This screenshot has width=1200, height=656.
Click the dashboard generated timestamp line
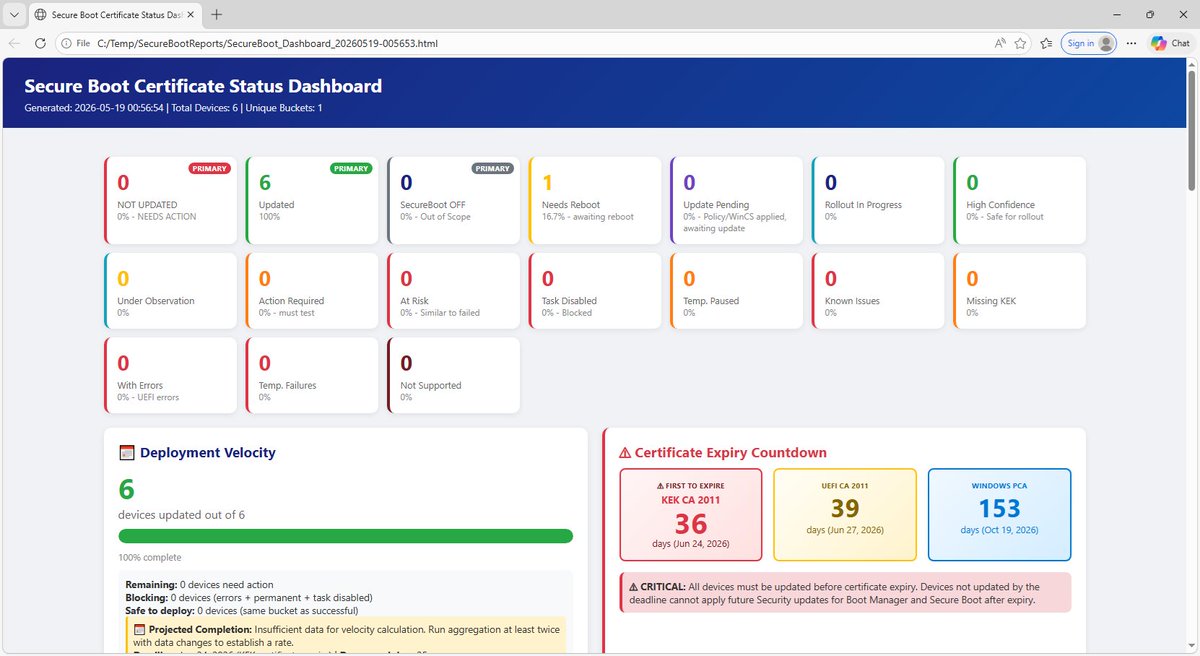[173, 107]
